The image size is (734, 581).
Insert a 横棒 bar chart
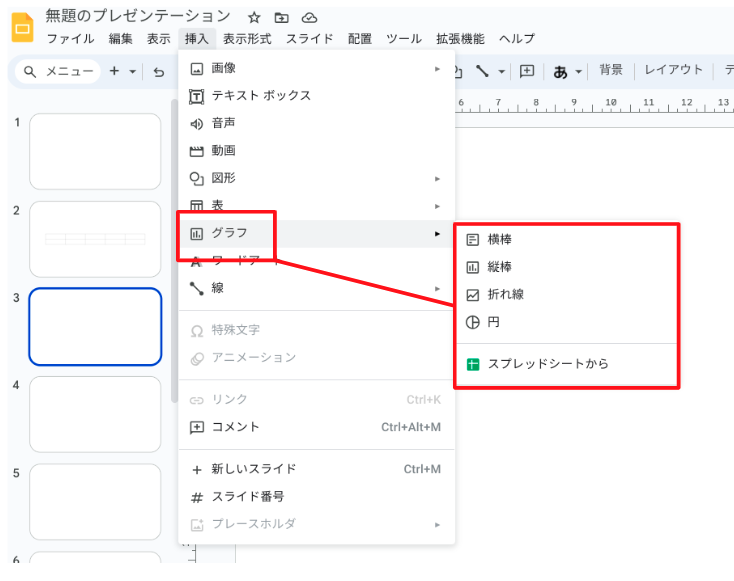coord(567,240)
